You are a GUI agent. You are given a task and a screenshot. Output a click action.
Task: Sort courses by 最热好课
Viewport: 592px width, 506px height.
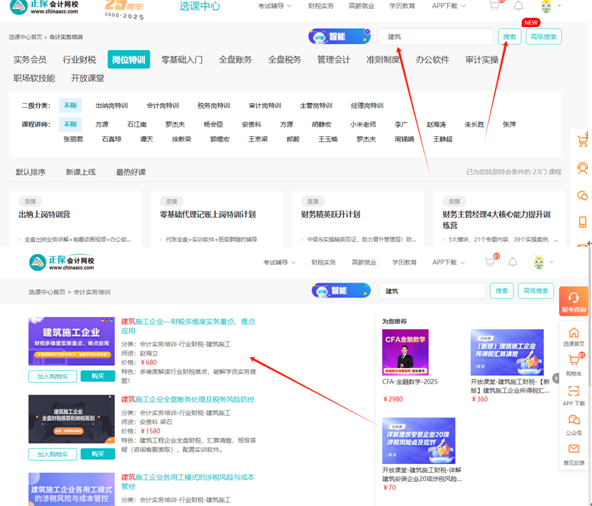(131, 172)
